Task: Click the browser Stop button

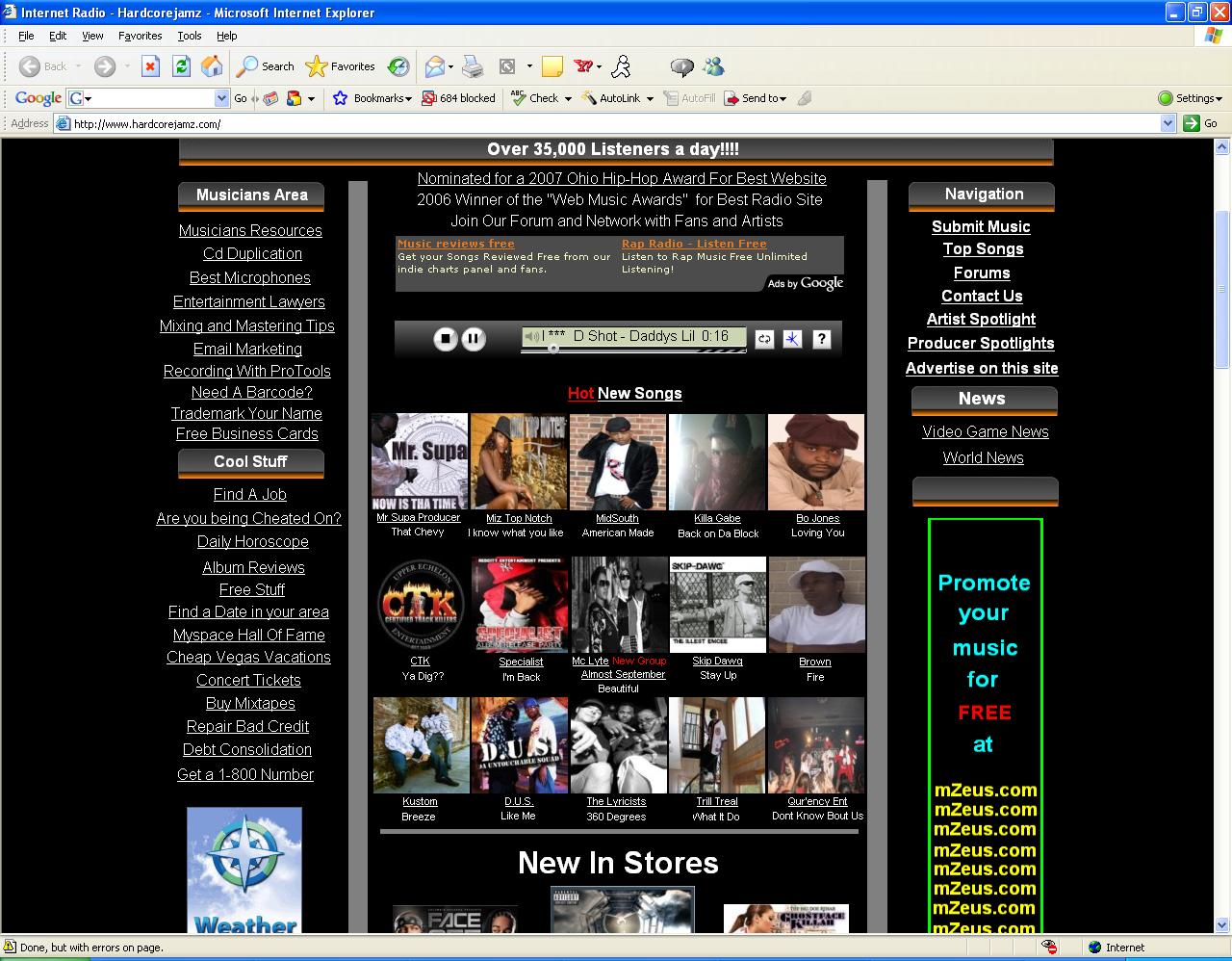Action: 150,66
